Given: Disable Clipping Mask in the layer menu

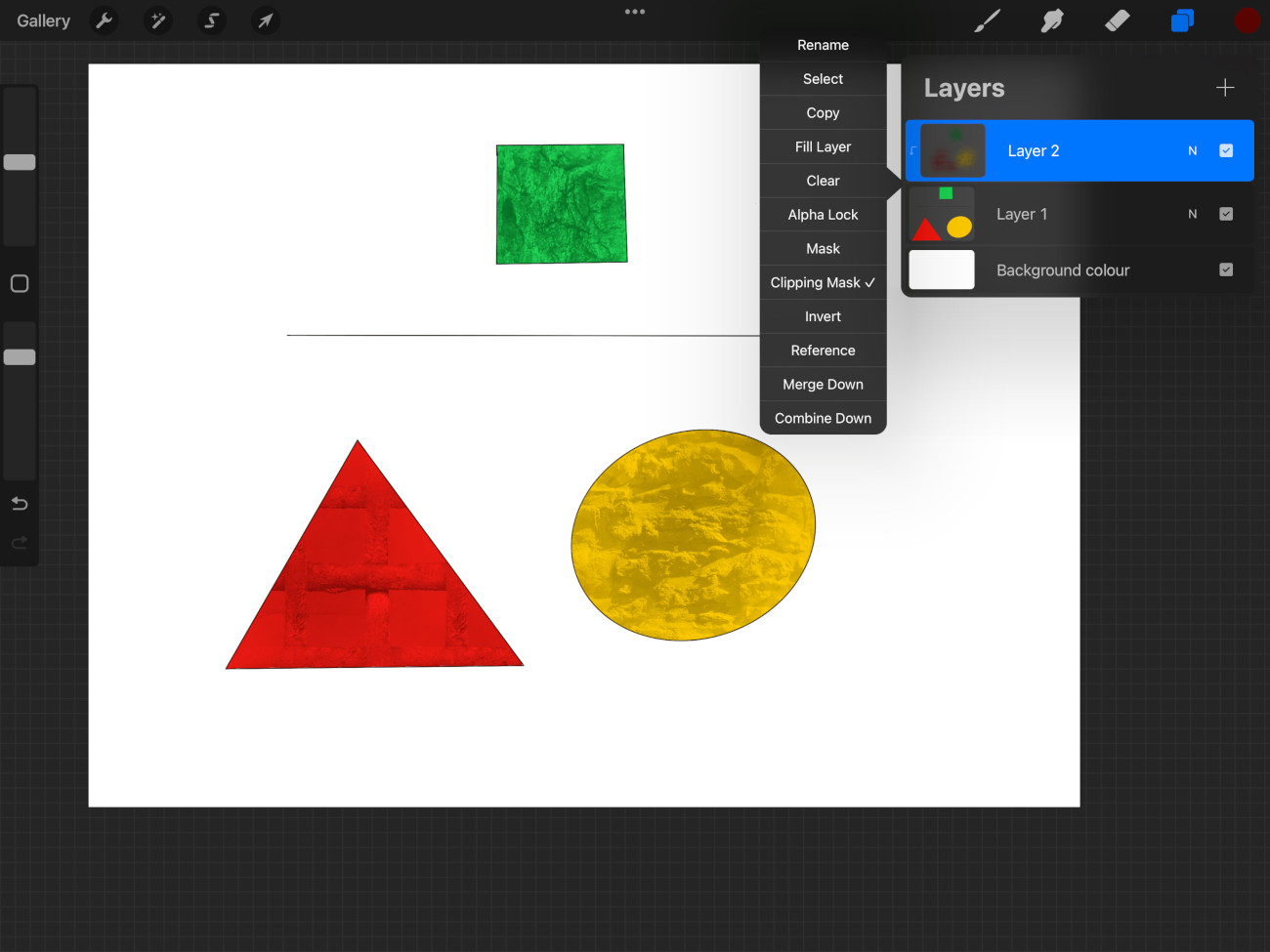Looking at the screenshot, I should click(x=823, y=282).
